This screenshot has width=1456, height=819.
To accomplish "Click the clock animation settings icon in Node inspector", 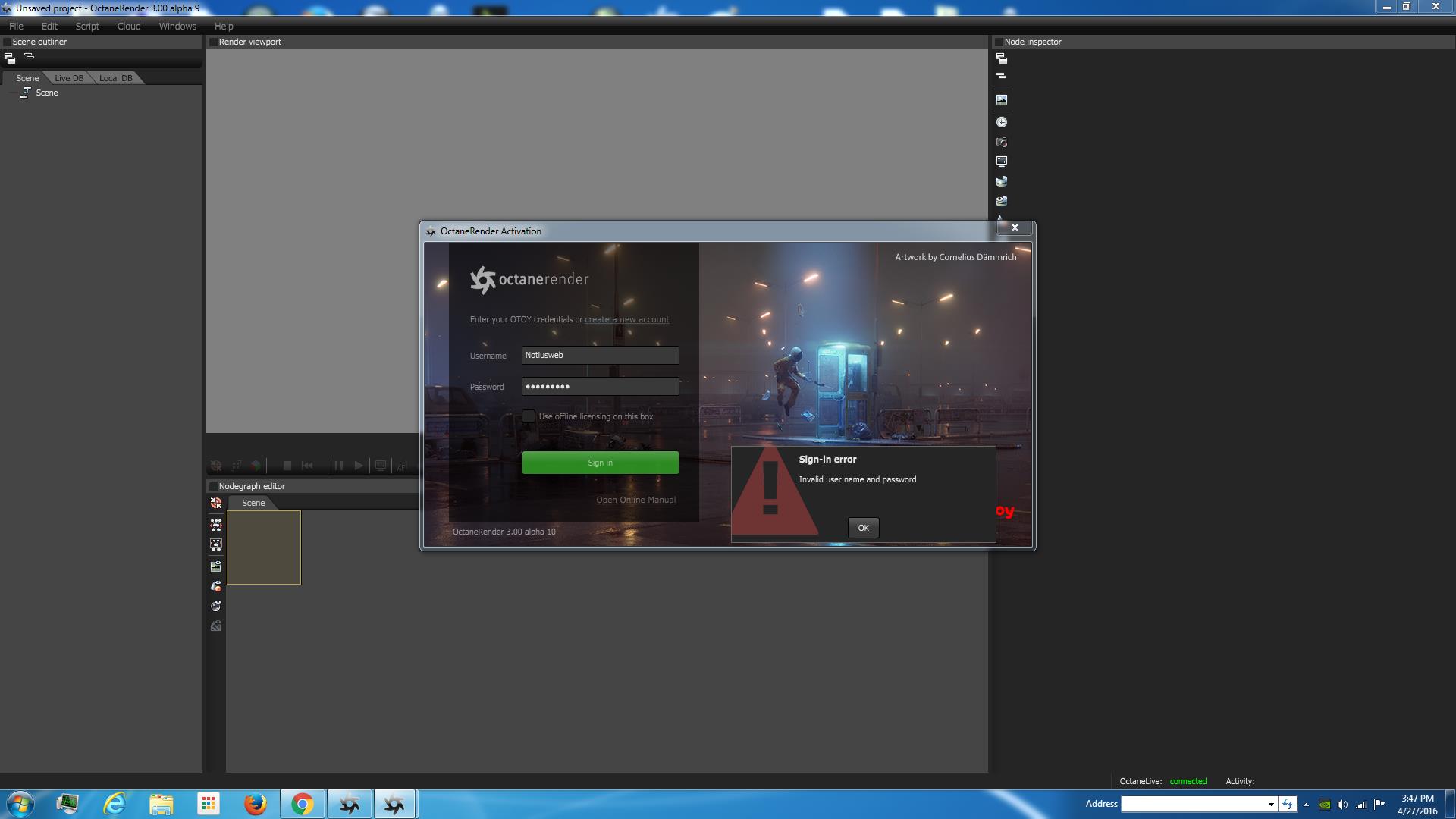I will [1002, 122].
